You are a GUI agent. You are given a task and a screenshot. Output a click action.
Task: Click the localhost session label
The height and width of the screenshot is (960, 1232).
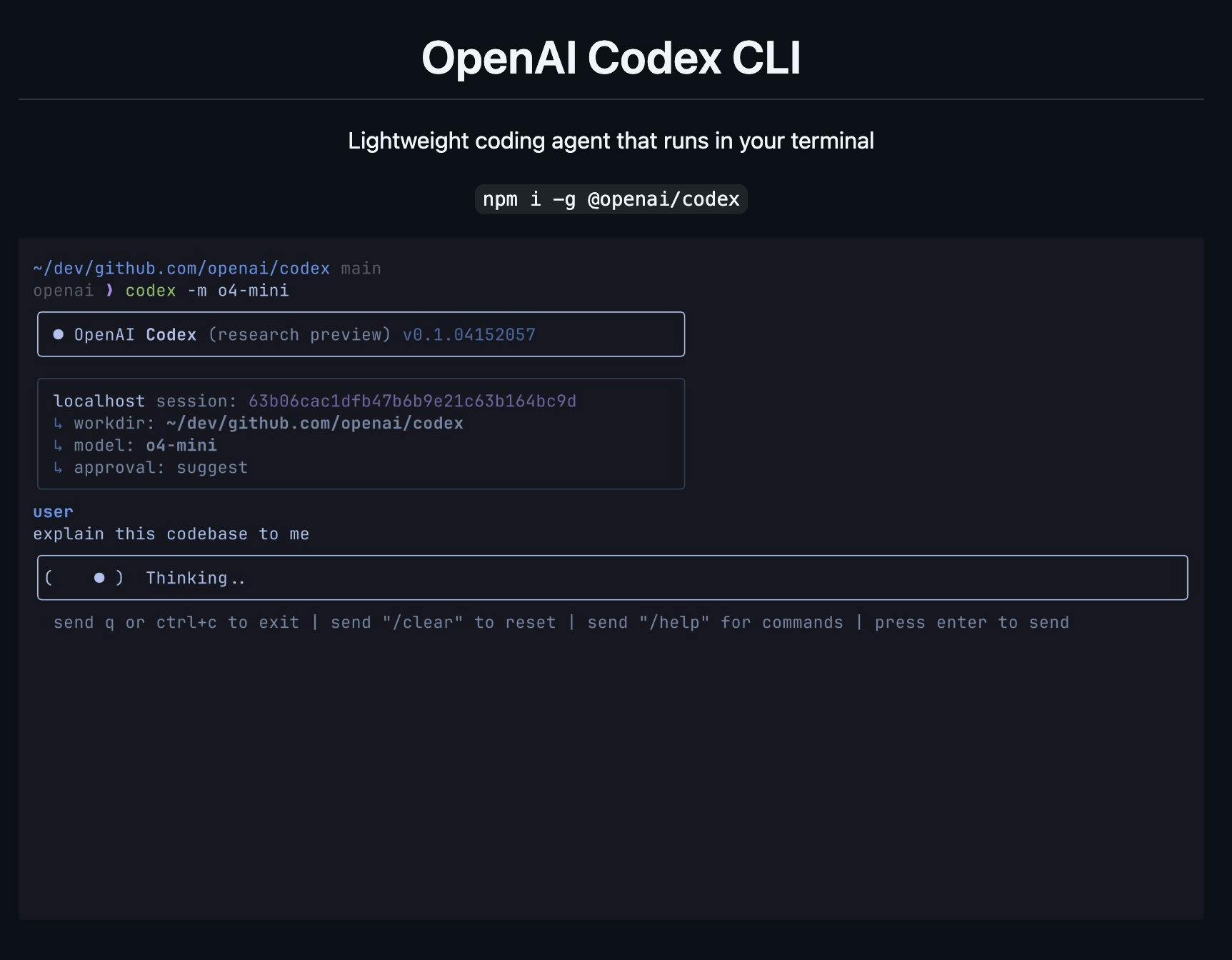(x=99, y=401)
